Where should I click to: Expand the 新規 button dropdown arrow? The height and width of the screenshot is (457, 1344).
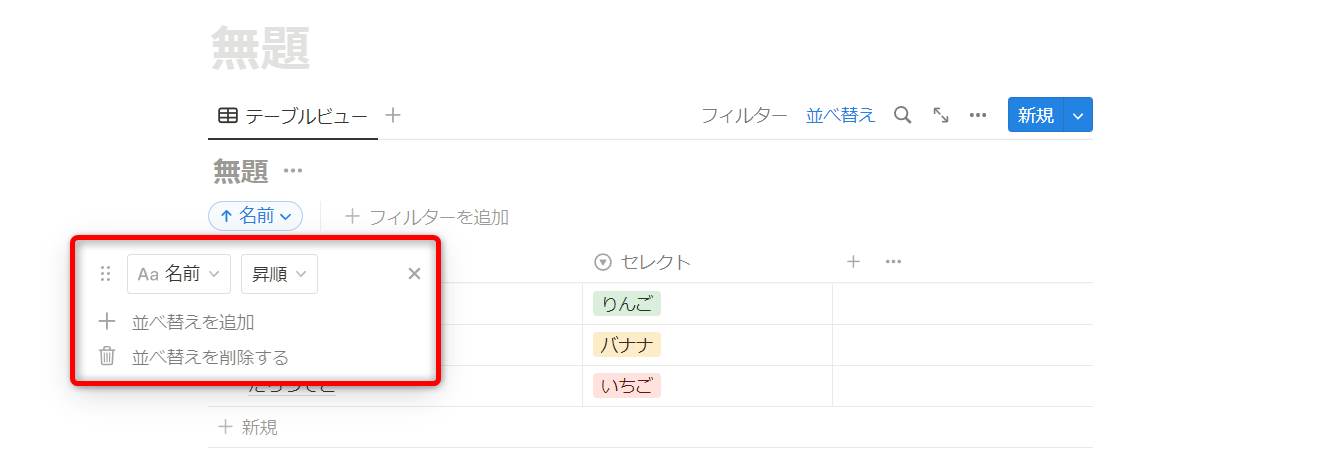(x=1078, y=115)
